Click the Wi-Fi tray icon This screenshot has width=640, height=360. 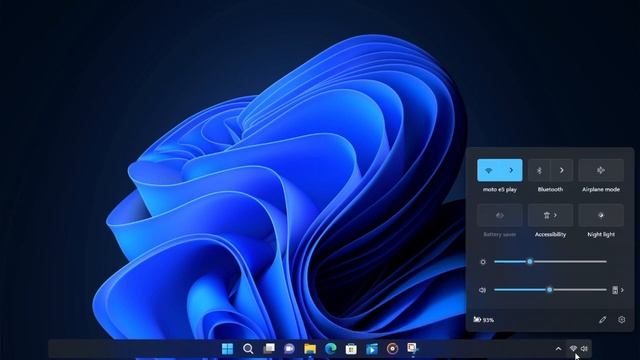(x=573, y=349)
